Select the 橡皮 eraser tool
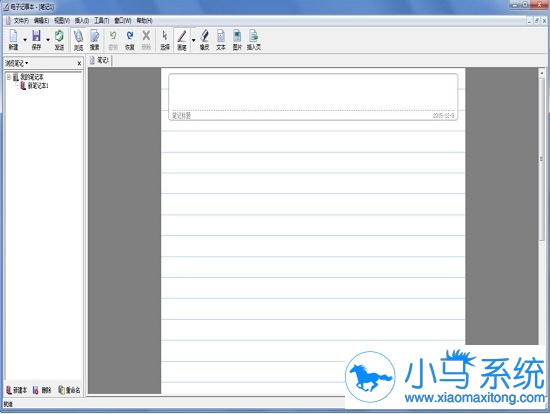This screenshot has width=550, height=414. 204,40
